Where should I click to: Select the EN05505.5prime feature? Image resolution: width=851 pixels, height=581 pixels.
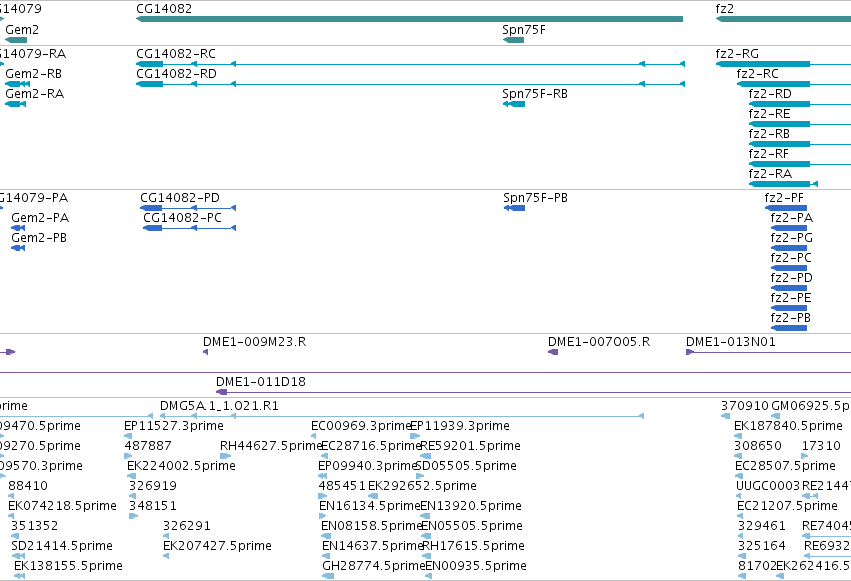(426, 537)
